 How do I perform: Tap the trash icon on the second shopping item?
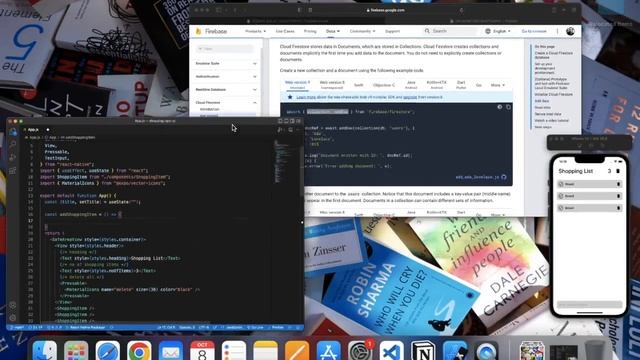pyautogui.click(x=618, y=196)
